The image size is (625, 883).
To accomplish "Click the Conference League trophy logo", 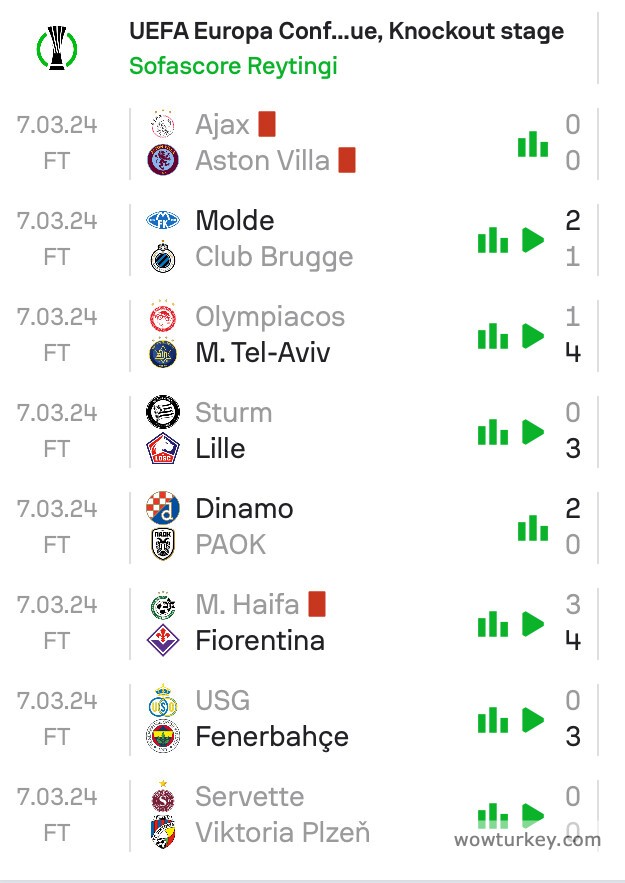I will pos(57,47).
